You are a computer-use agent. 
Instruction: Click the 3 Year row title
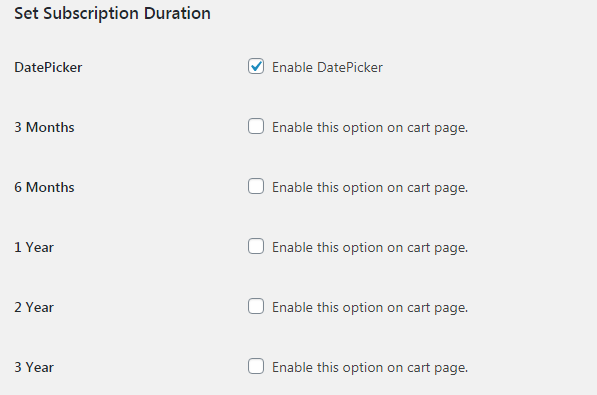[34, 368]
